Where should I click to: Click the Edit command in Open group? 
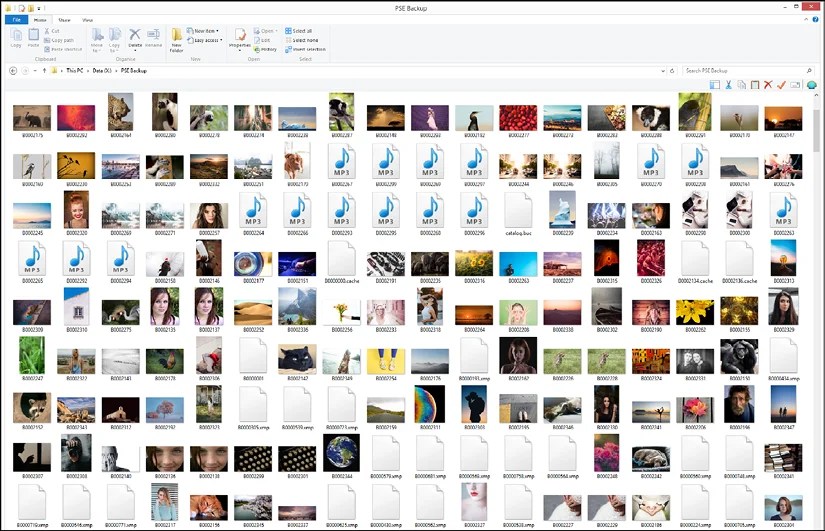262,40
